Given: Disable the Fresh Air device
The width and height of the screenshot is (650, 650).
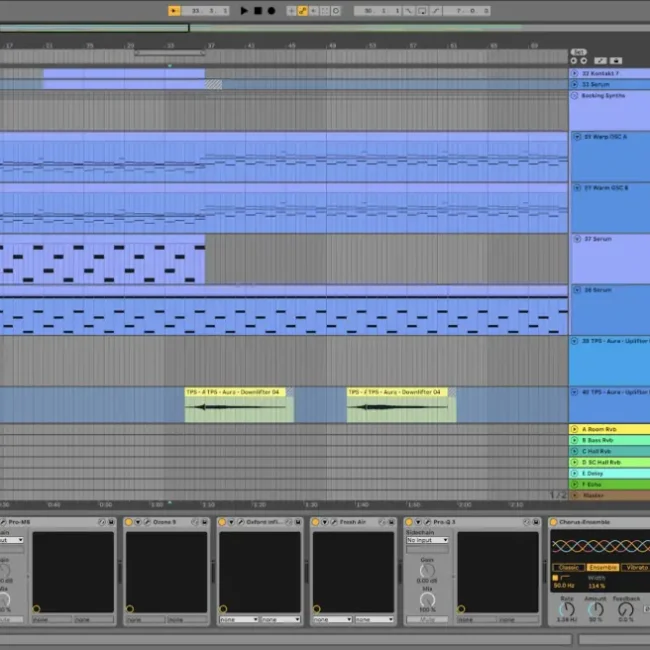Looking at the screenshot, I should [x=316, y=522].
